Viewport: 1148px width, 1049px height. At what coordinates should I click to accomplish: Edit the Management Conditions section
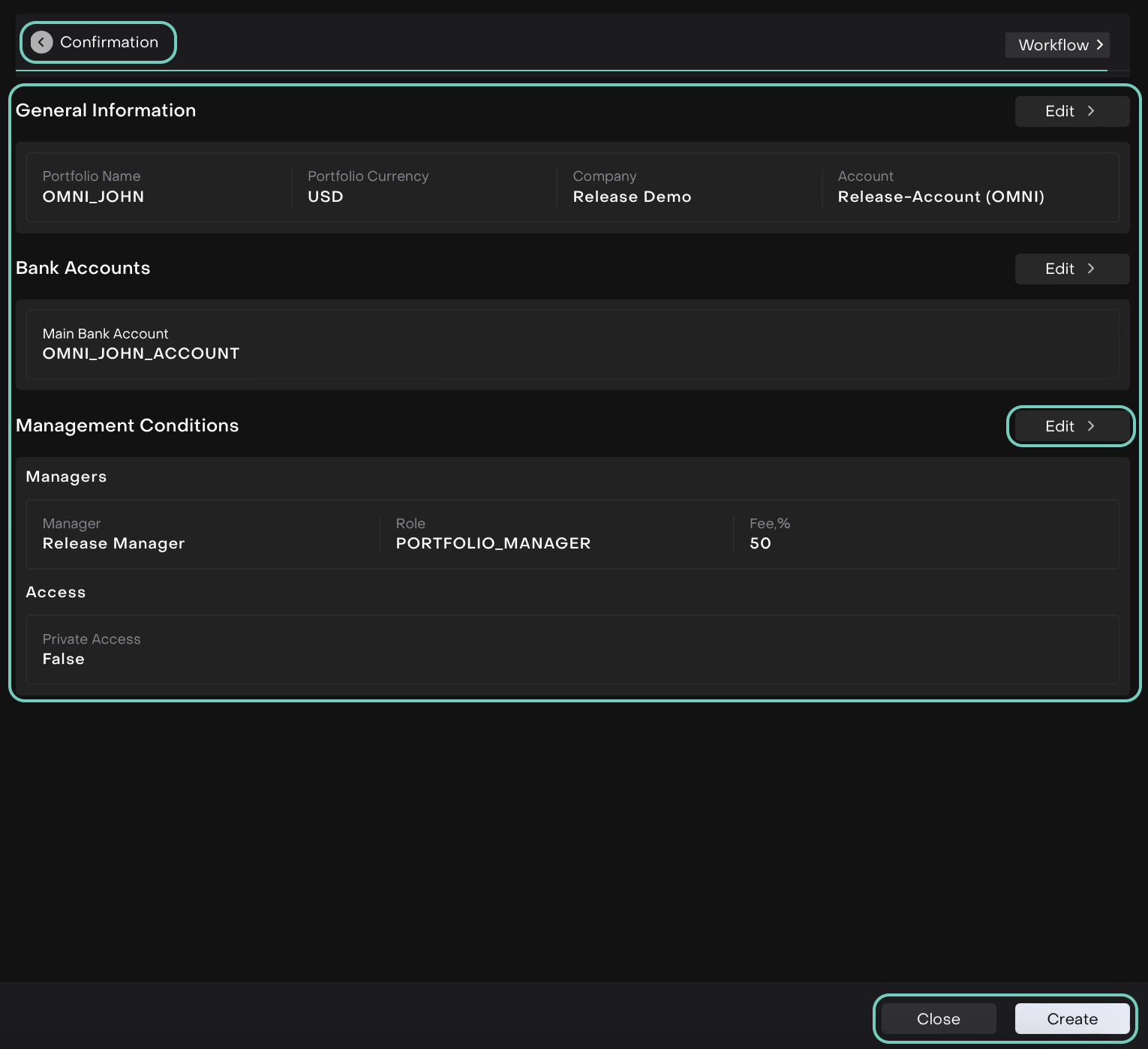[1071, 426]
